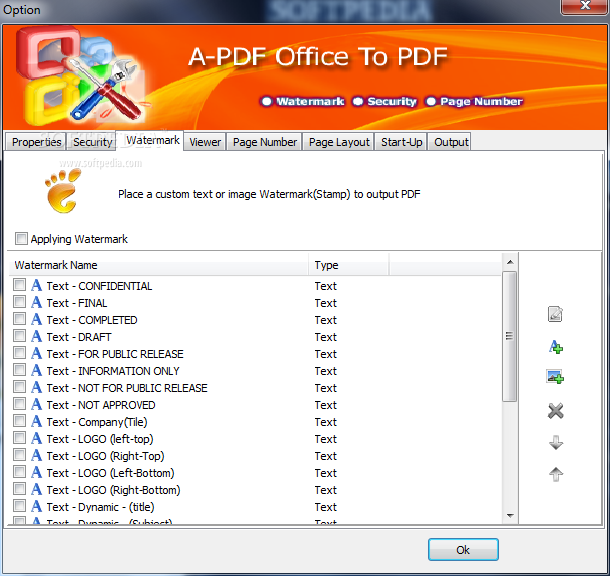Click the Ok button
This screenshot has height=576, width=610.
point(463,550)
